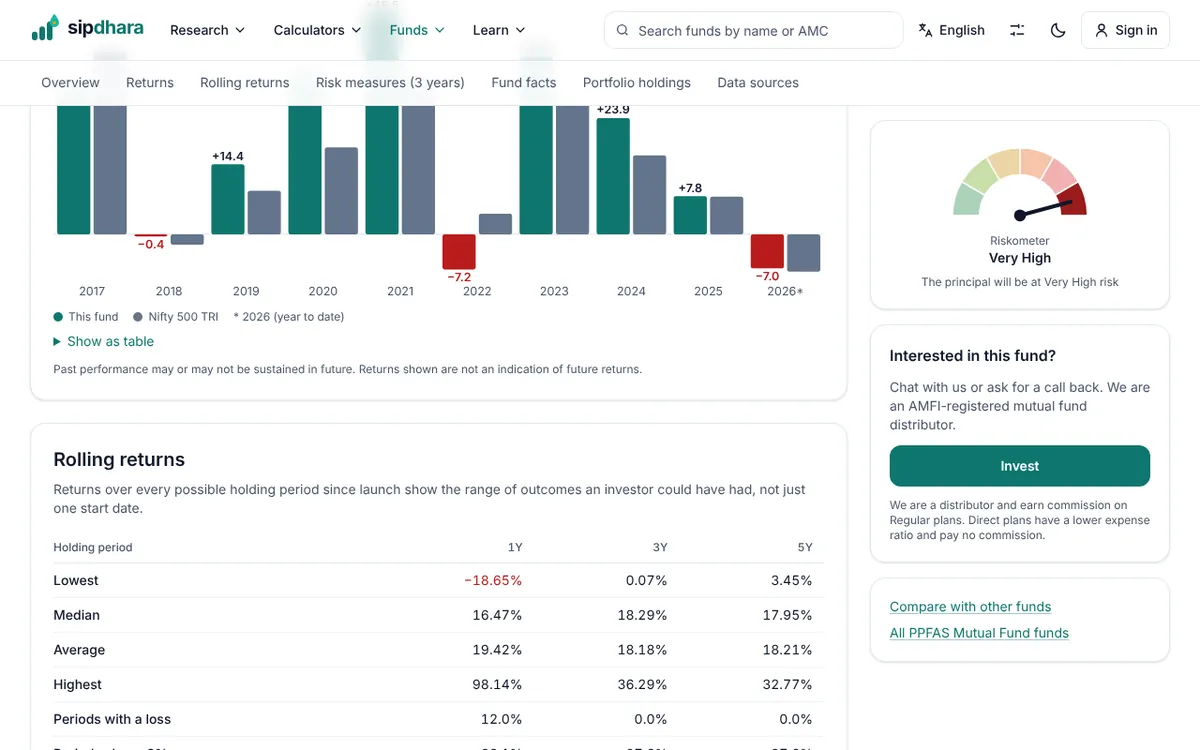Click the 2019 fund bar +14.4
This screenshot has width=1200, height=750.
click(228, 199)
